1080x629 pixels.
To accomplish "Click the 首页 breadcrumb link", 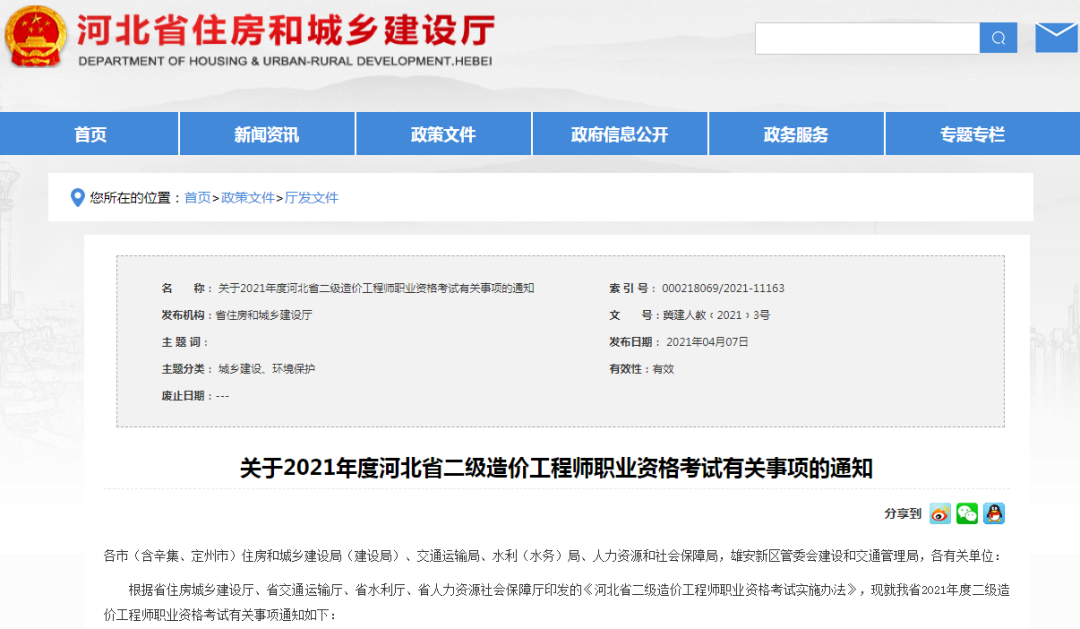I will [197, 198].
